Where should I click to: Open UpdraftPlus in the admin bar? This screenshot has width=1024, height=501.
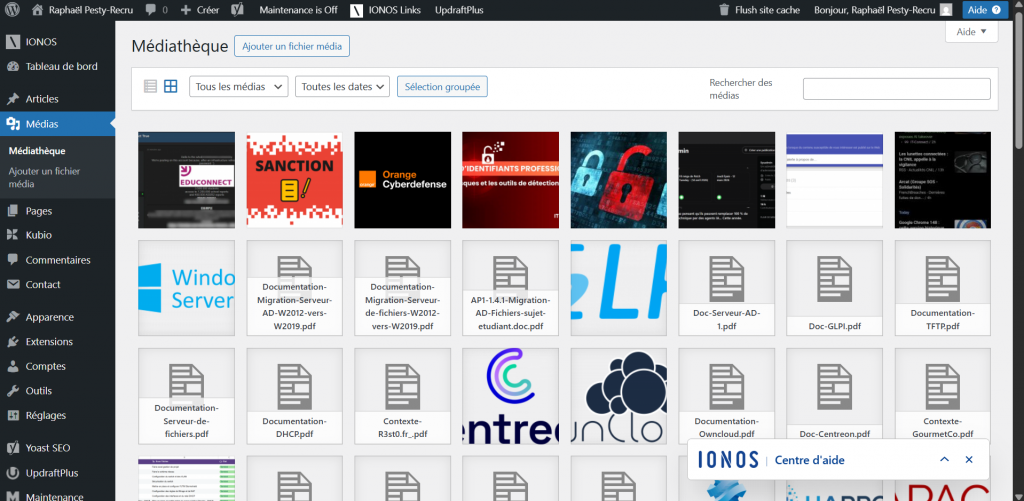[459, 10]
